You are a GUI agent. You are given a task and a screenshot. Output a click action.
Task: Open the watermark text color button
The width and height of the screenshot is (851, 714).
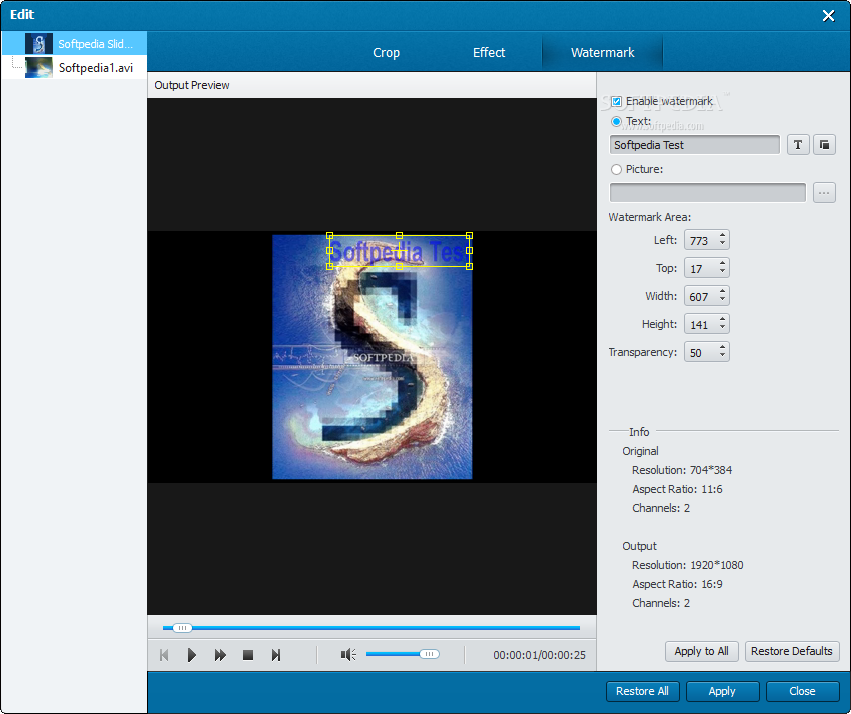pyautogui.click(x=824, y=145)
